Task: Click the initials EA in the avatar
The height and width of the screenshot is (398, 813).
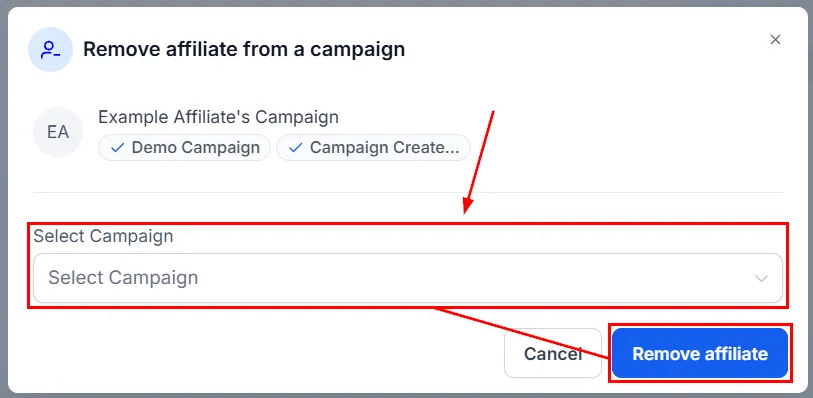Action: tap(58, 132)
